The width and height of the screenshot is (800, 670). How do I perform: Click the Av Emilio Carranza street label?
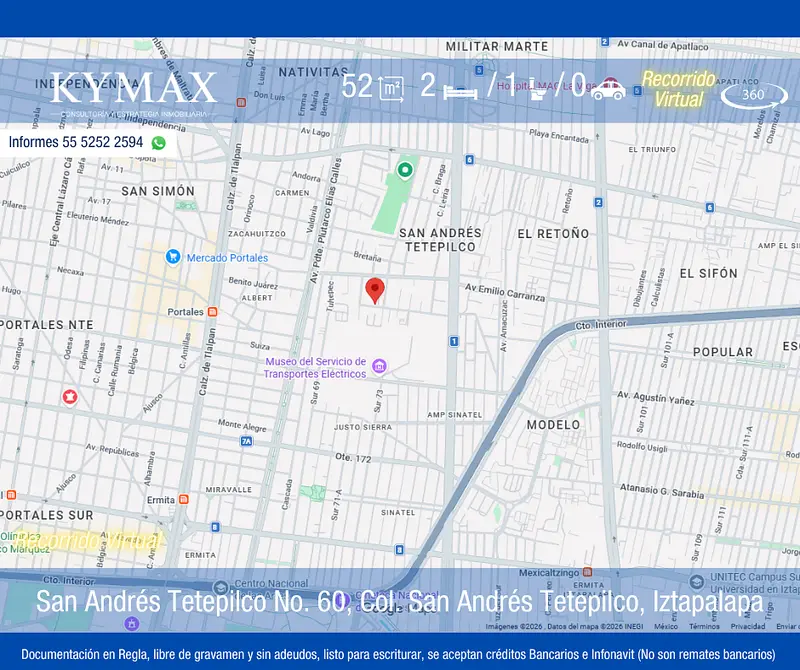tap(505, 292)
